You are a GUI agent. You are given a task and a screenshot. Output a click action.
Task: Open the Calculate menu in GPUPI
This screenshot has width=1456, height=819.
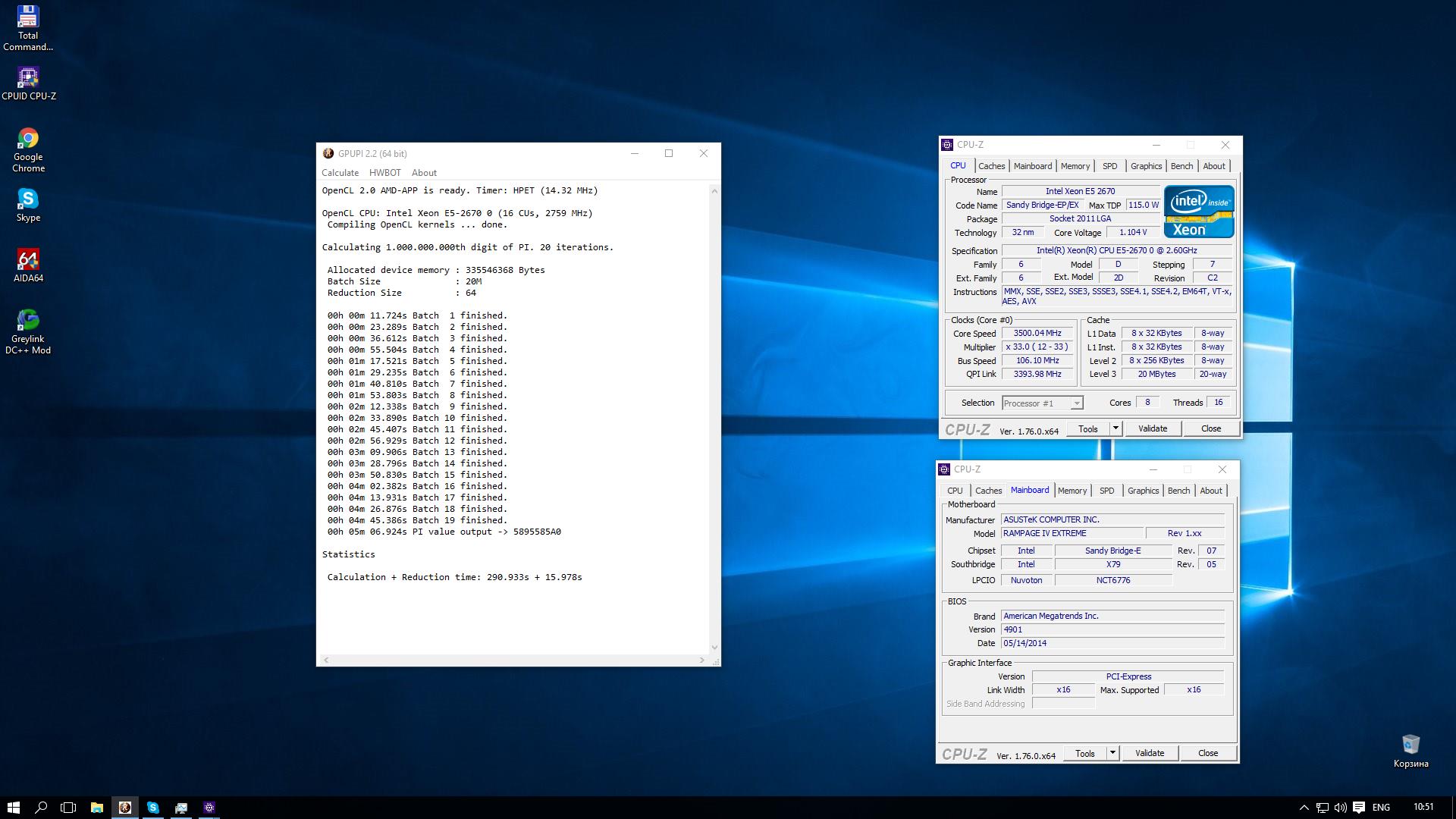(340, 173)
